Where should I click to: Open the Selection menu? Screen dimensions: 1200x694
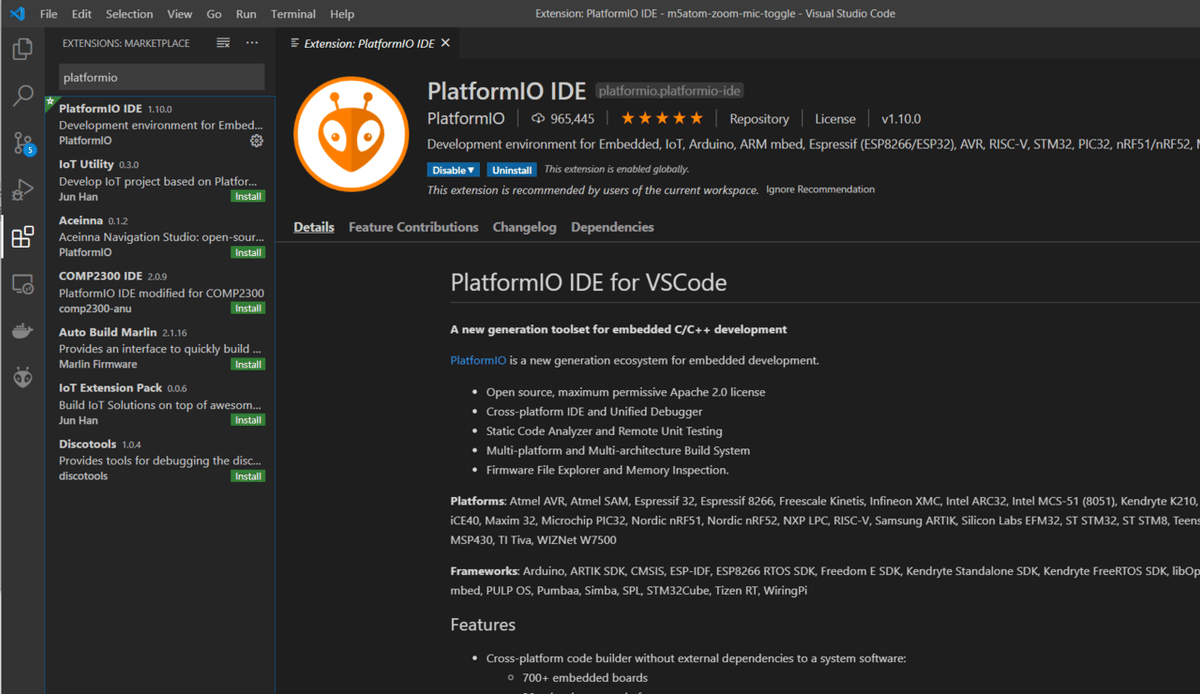pyautogui.click(x=129, y=14)
